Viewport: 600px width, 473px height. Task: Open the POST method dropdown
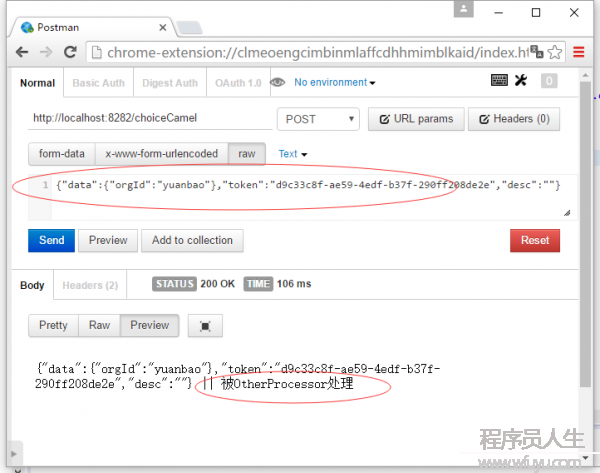point(318,119)
